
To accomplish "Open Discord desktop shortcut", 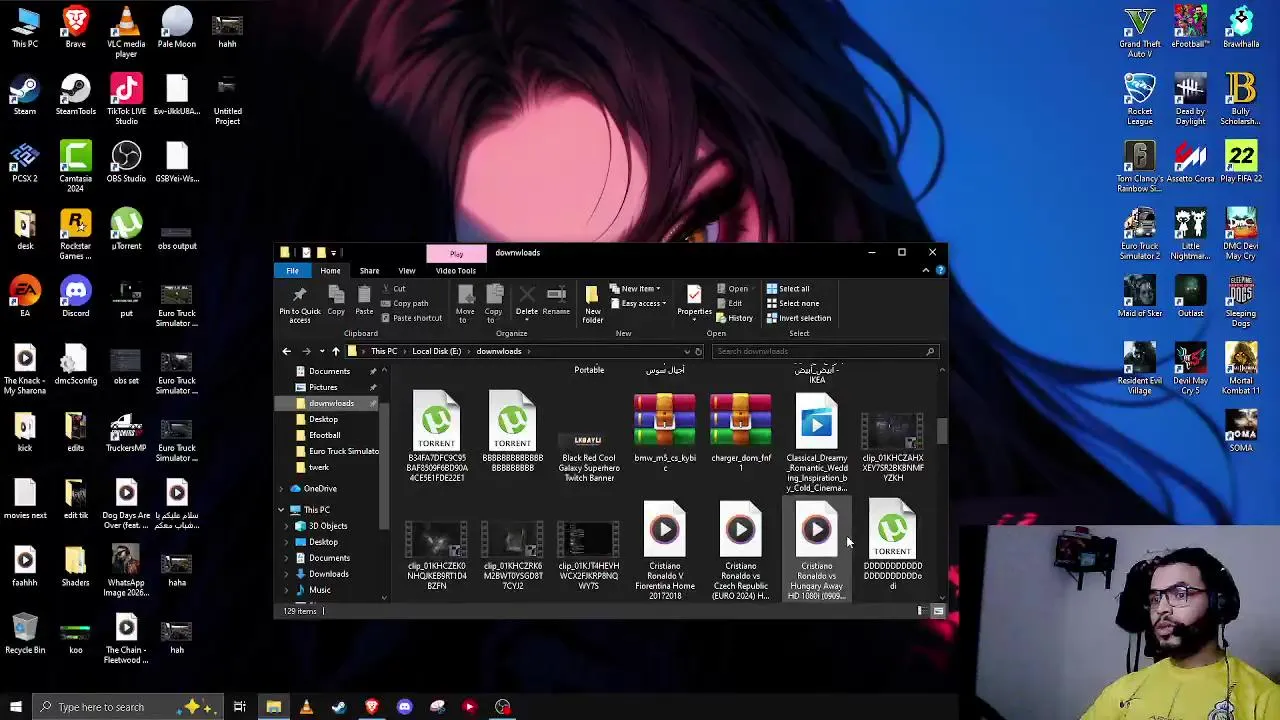I will point(76,297).
